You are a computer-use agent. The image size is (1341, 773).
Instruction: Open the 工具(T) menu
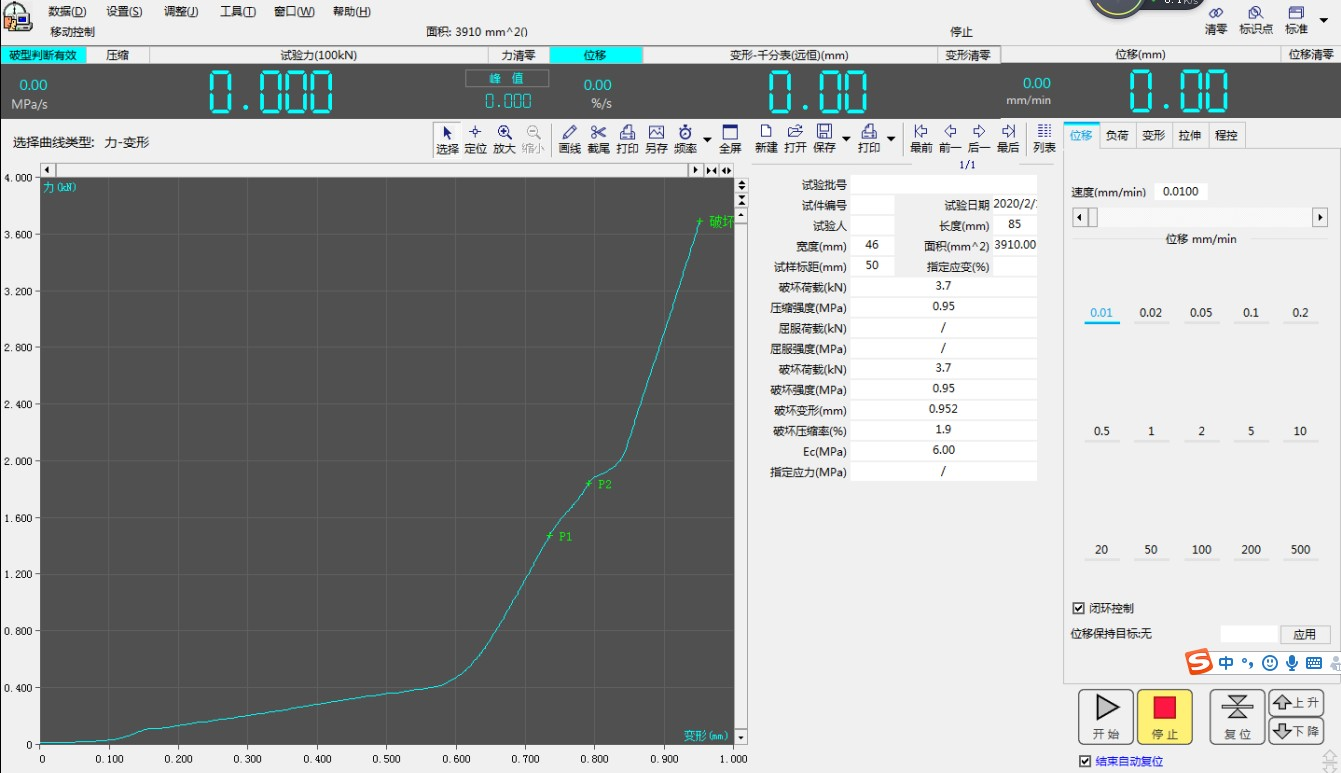click(x=237, y=12)
